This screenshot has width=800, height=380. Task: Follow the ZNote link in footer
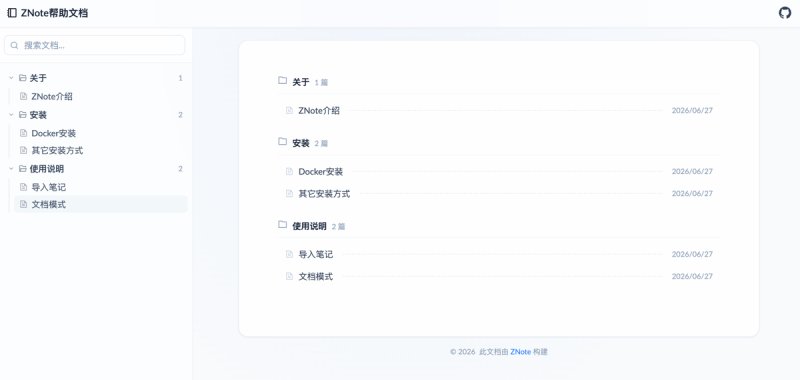pyautogui.click(x=520, y=352)
